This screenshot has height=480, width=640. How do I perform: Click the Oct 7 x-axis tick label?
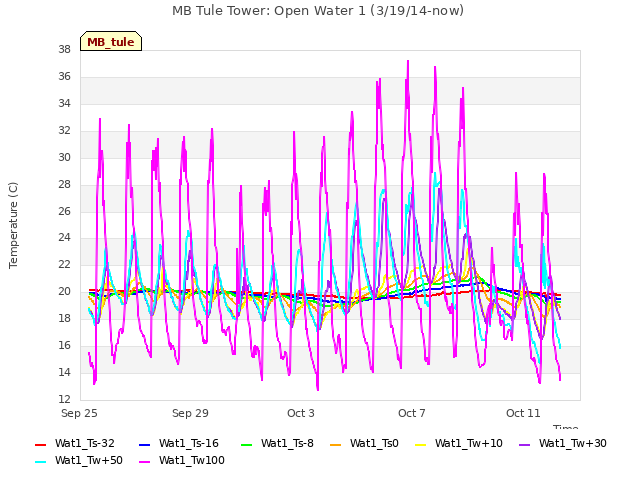tap(412, 413)
